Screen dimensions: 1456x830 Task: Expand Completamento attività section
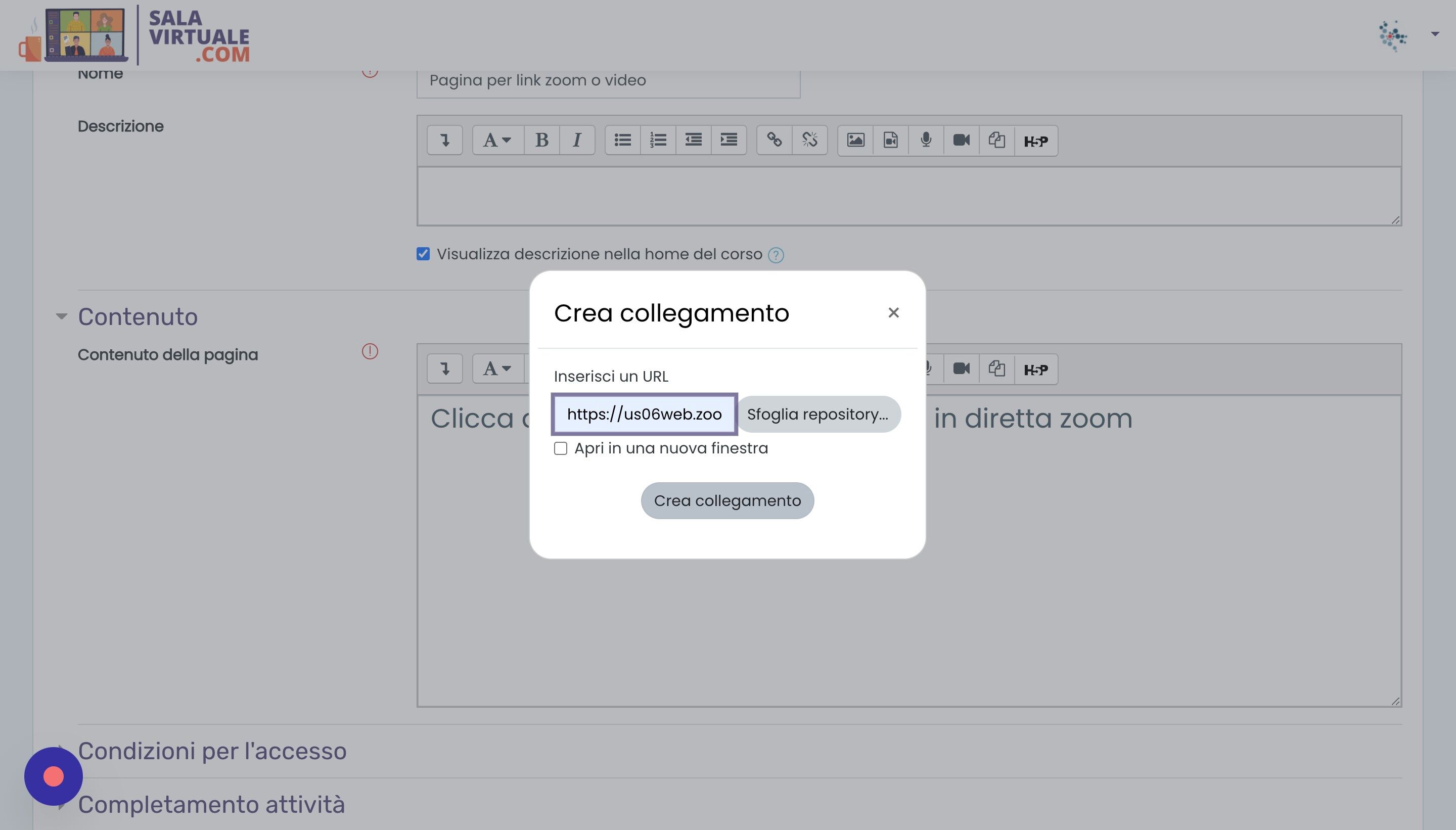pos(211,804)
